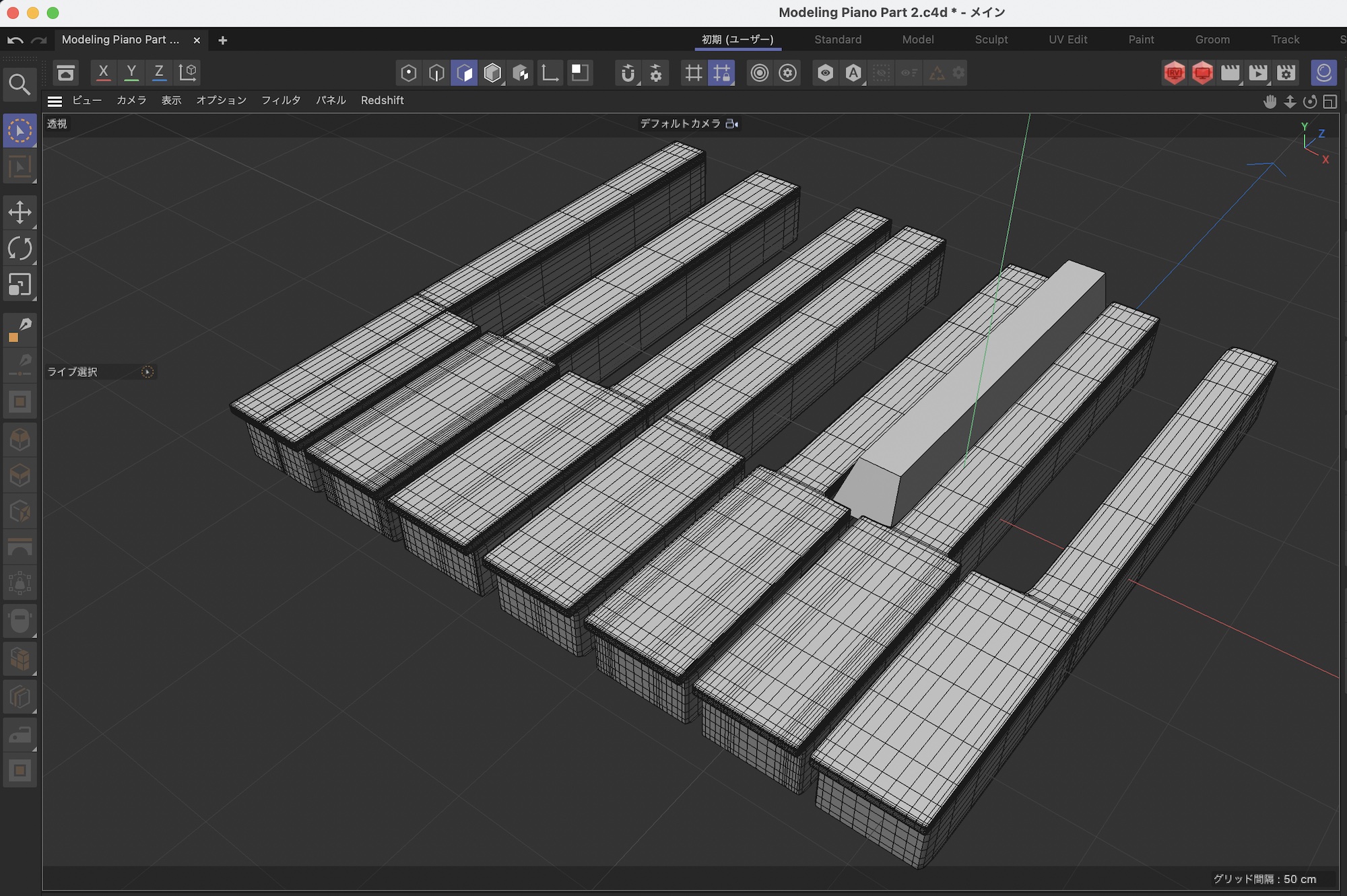
Task: Toggle Enable Snap magnet icon
Action: click(628, 73)
